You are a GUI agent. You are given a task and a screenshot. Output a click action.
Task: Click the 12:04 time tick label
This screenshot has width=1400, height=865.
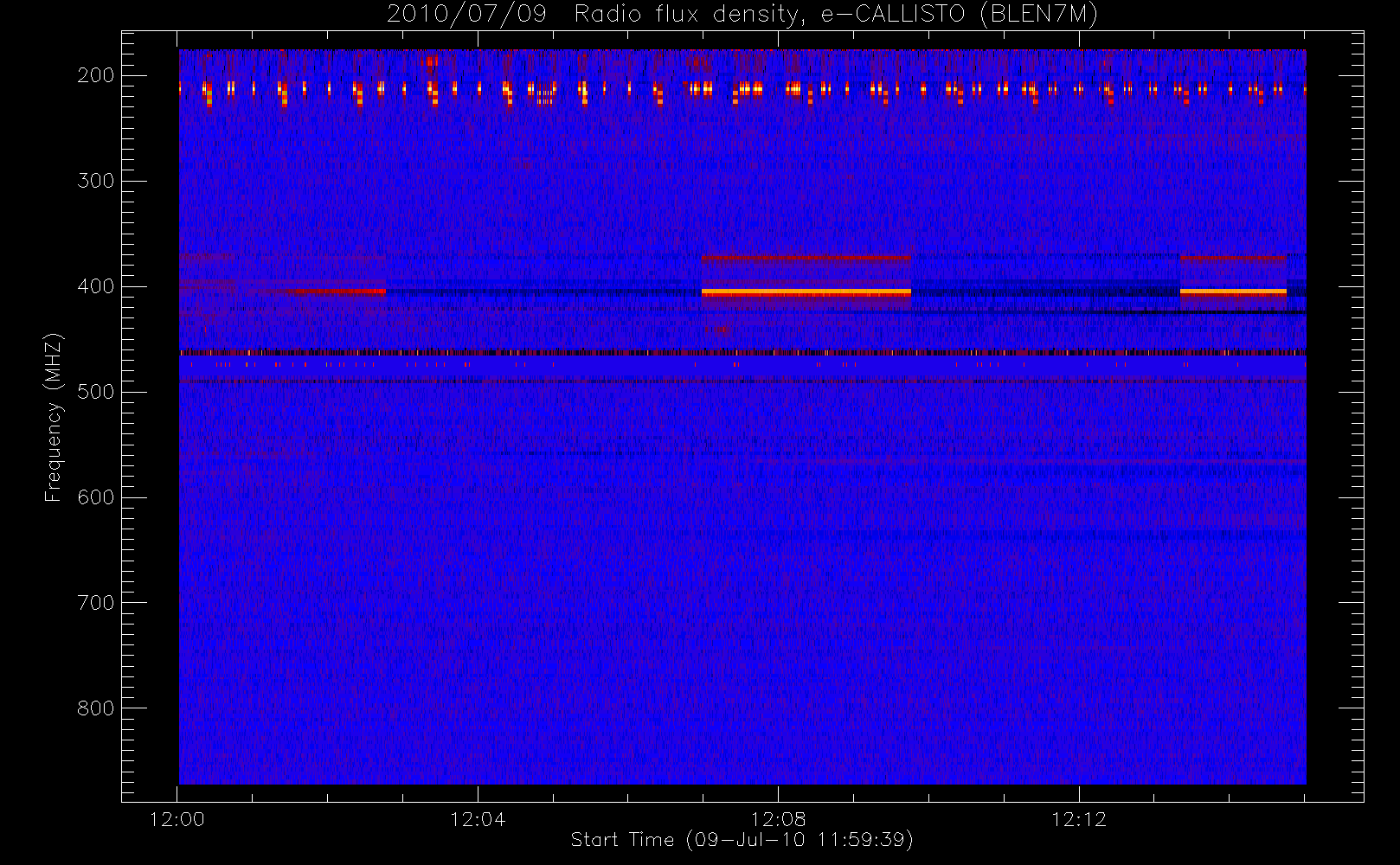[x=478, y=819]
